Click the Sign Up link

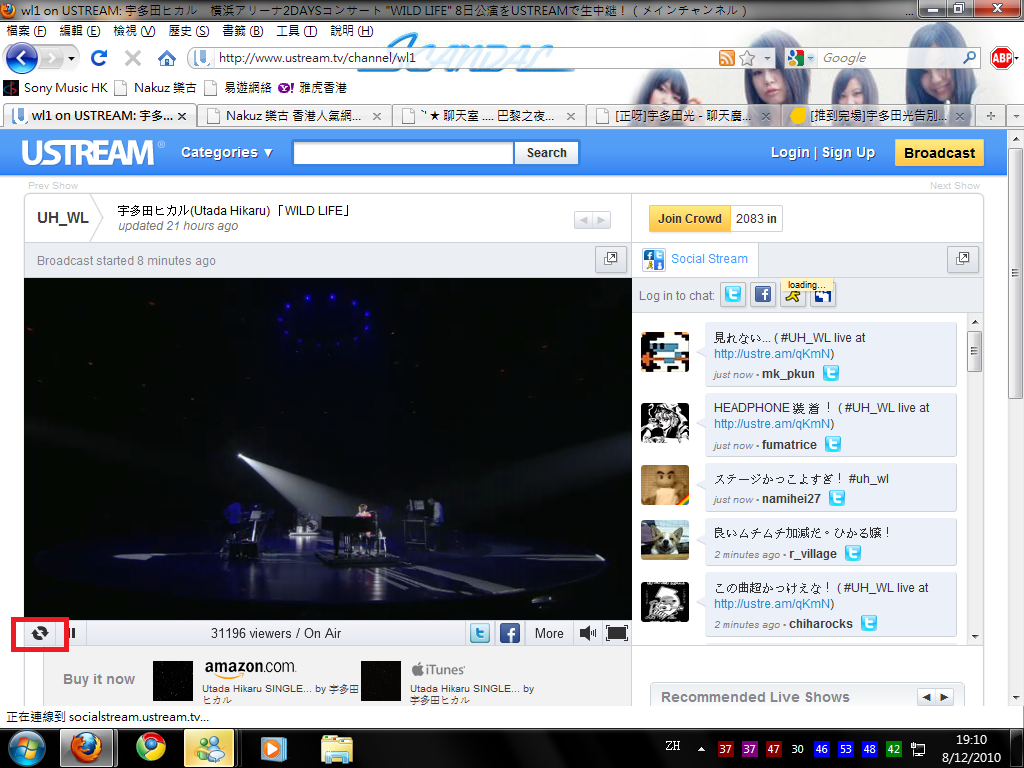tap(848, 152)
